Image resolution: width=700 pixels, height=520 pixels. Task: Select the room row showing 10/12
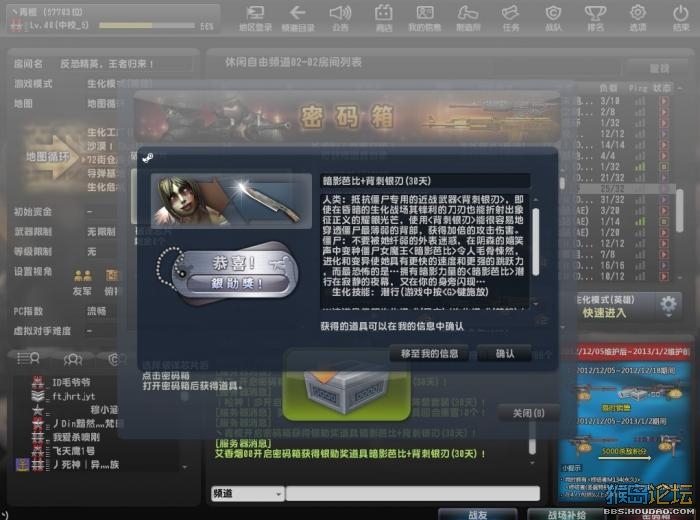623,276
